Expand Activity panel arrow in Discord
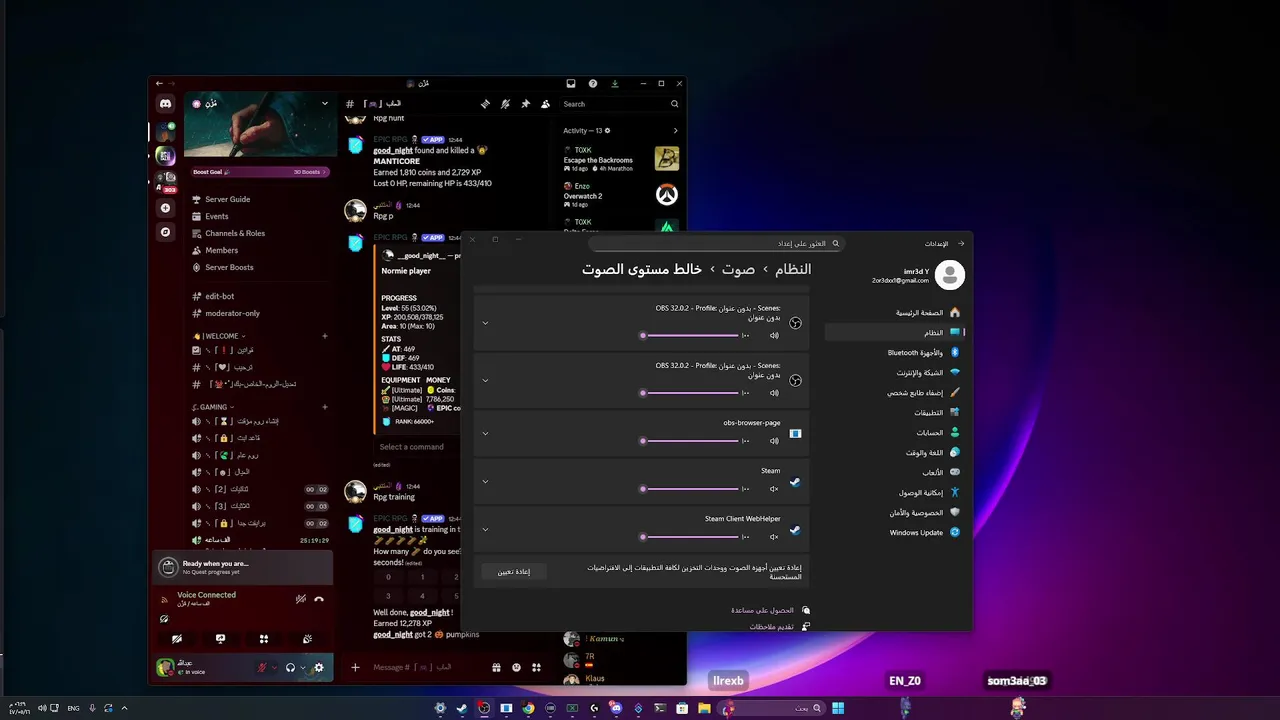 (x=675, y=131)
